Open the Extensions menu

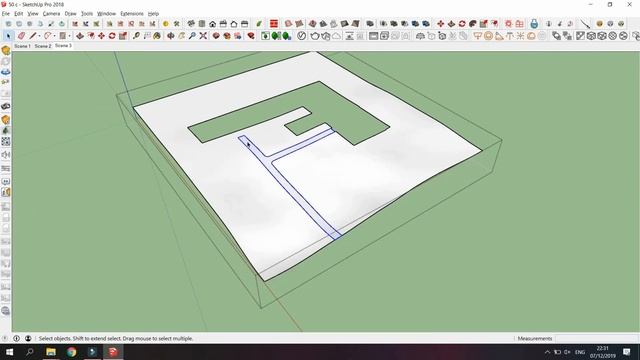click(x=132, y=13)
